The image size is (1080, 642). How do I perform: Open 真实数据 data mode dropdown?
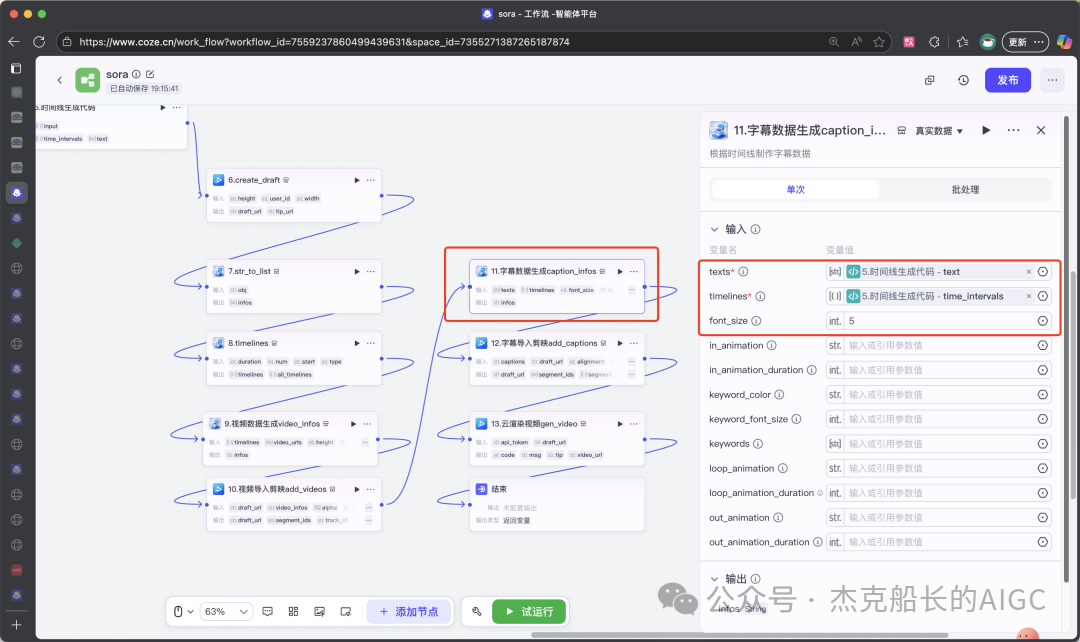938,131
